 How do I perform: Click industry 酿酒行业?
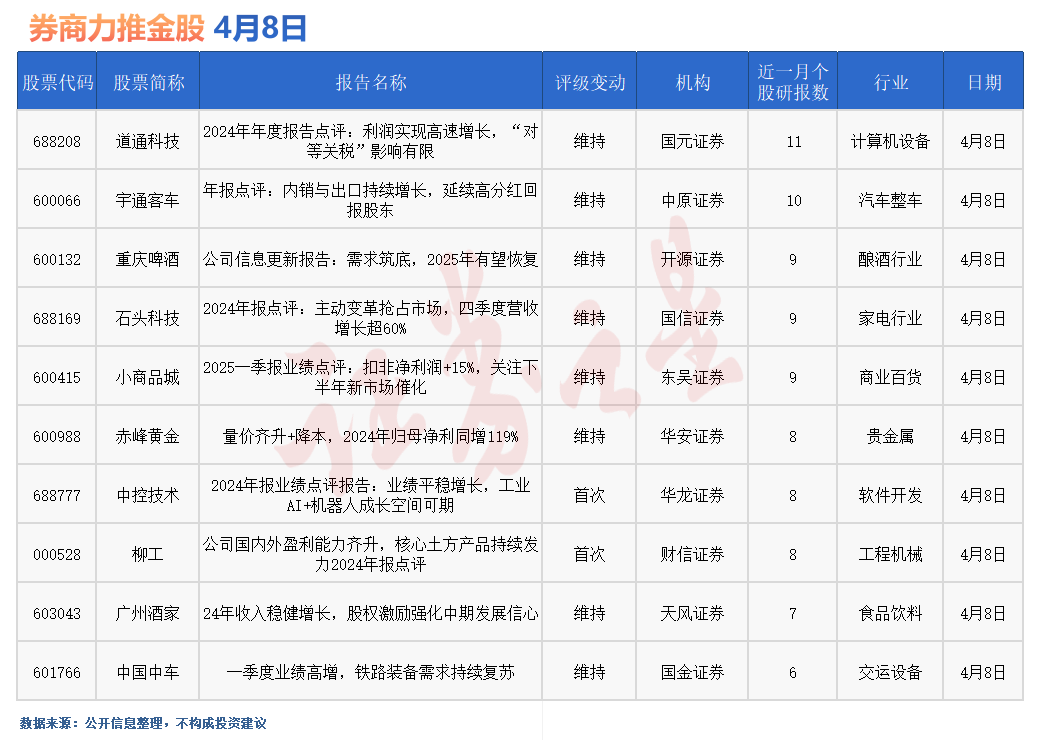point(890,260)
